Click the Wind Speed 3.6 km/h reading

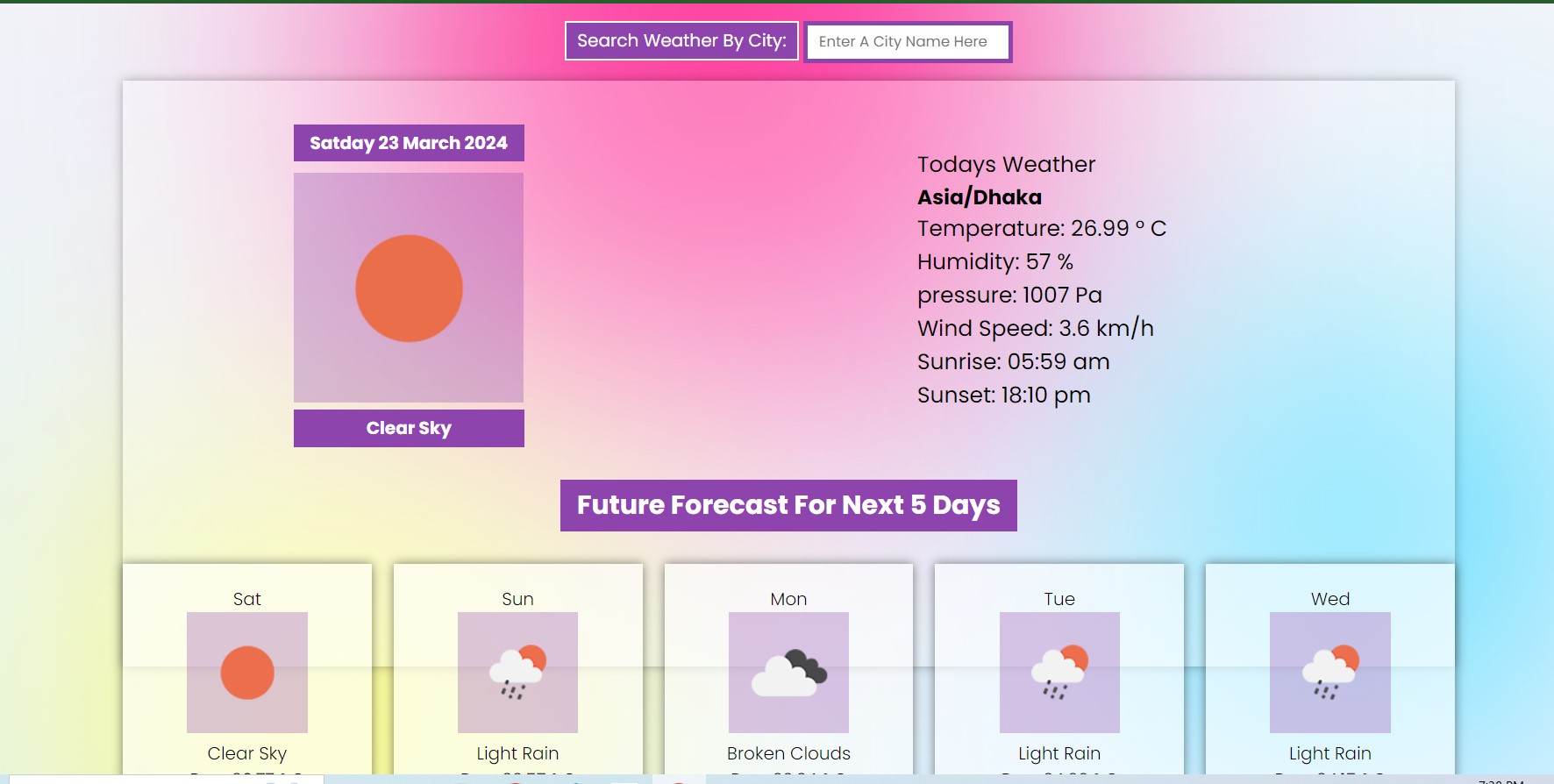(x=1035, y=329)
